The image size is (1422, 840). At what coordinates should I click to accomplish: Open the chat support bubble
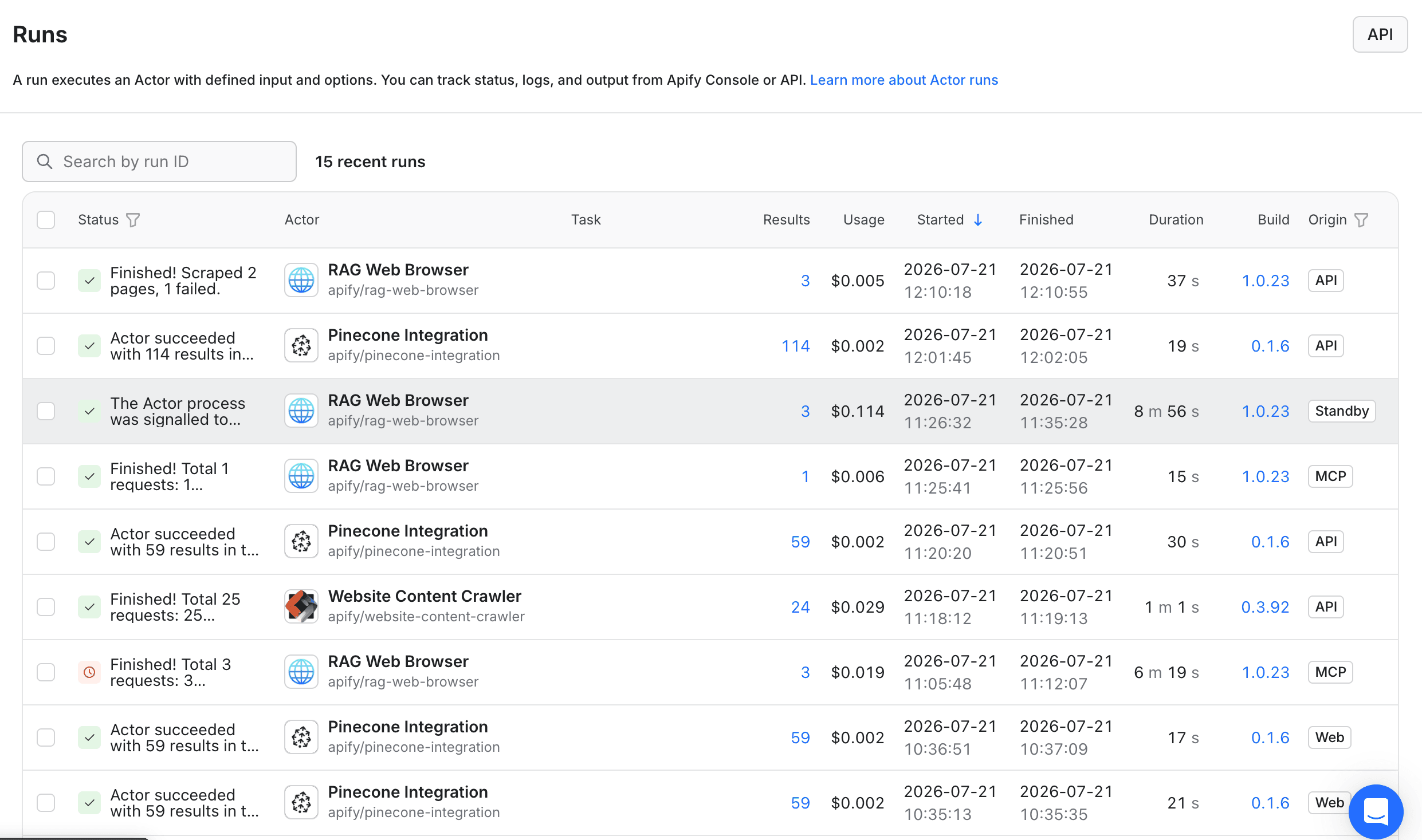(x=1376, y=811)
